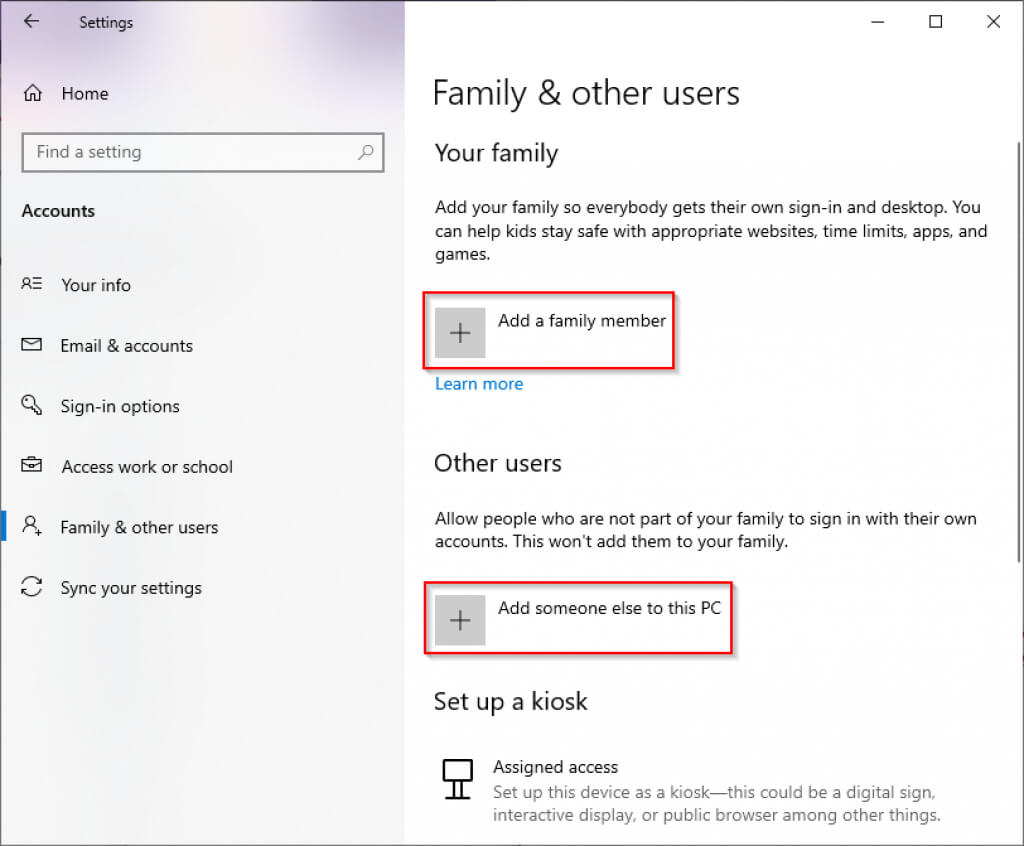Click the Your info person icon
Image resolution: width=1024 pixels, height=846 pixels.
[32, 285]
